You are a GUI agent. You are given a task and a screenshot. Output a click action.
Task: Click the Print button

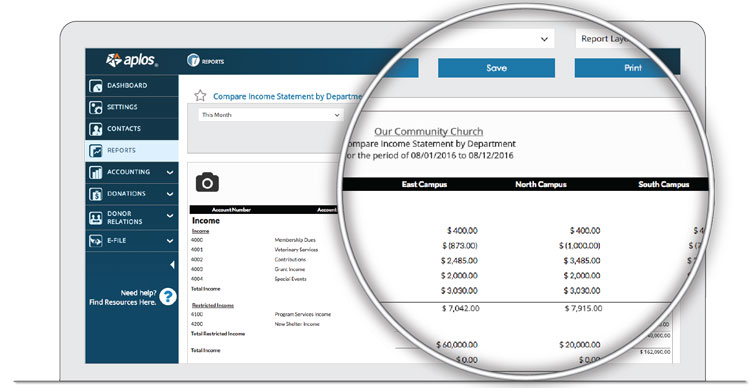[x=632, y=68]
